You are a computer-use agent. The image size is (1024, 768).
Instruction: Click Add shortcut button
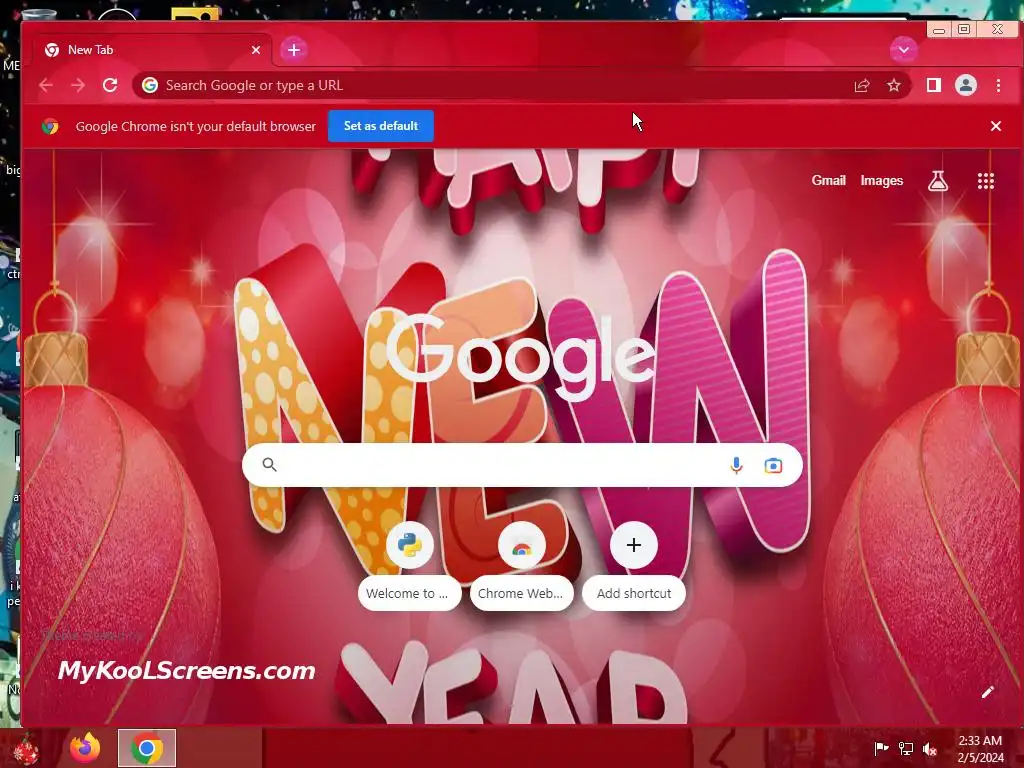click(633, 566)
